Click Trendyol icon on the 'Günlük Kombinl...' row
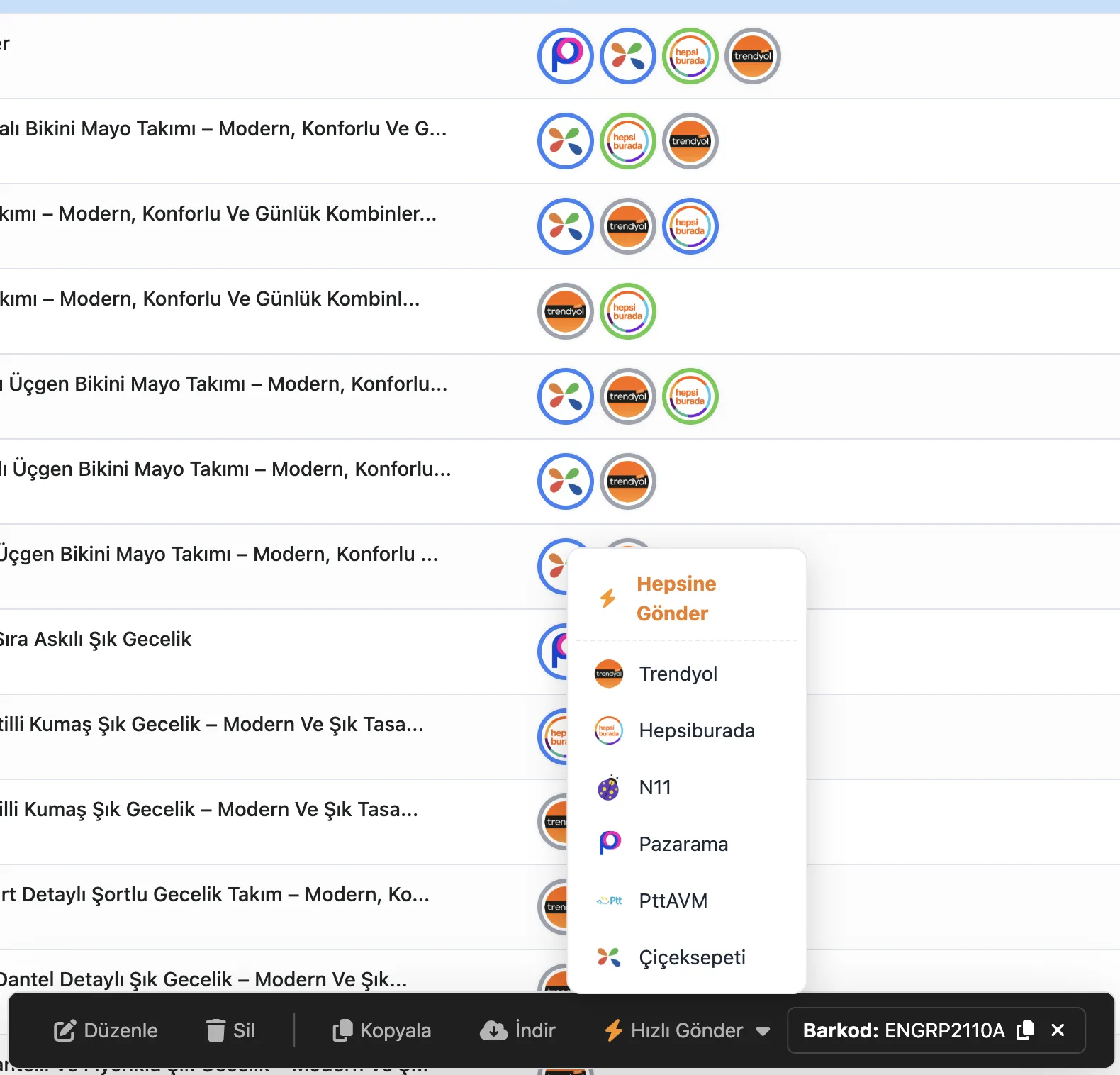Image resolution: width=1120 pixels, height=1075 pixels. point(566,311)
